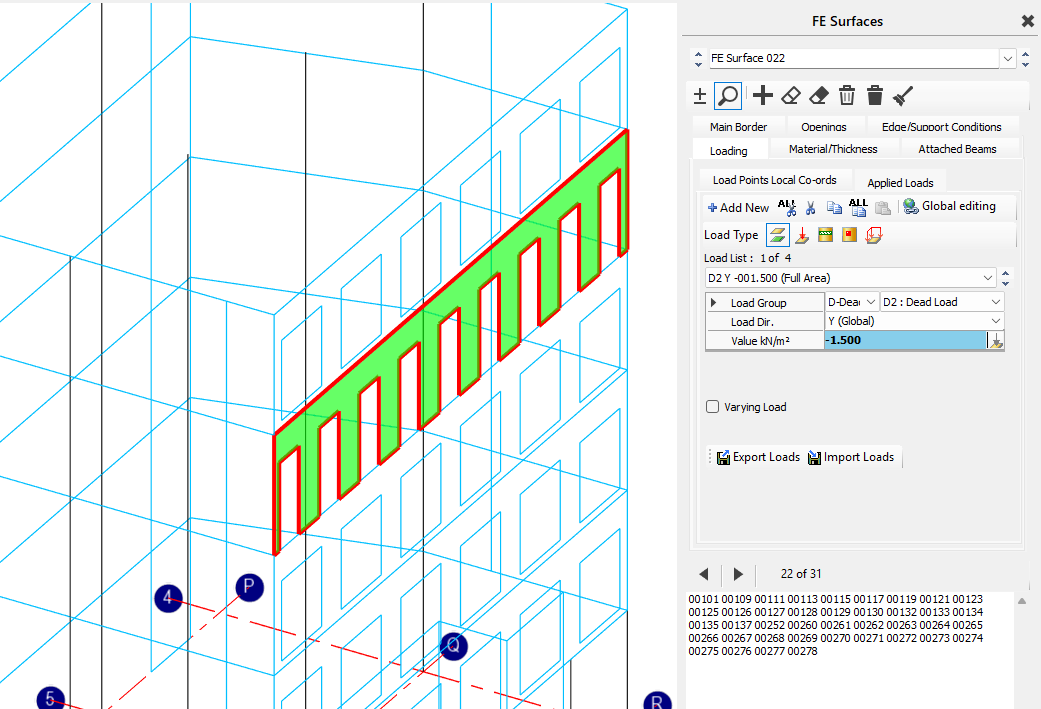The image size is (1041, 709).
Task: Click the node list scrollbar up arrow
Action: (1022, 601)
